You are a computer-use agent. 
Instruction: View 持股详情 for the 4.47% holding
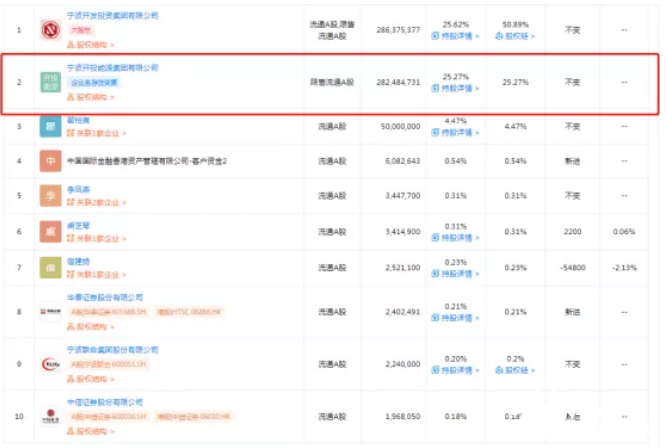[x=455, y=132]
